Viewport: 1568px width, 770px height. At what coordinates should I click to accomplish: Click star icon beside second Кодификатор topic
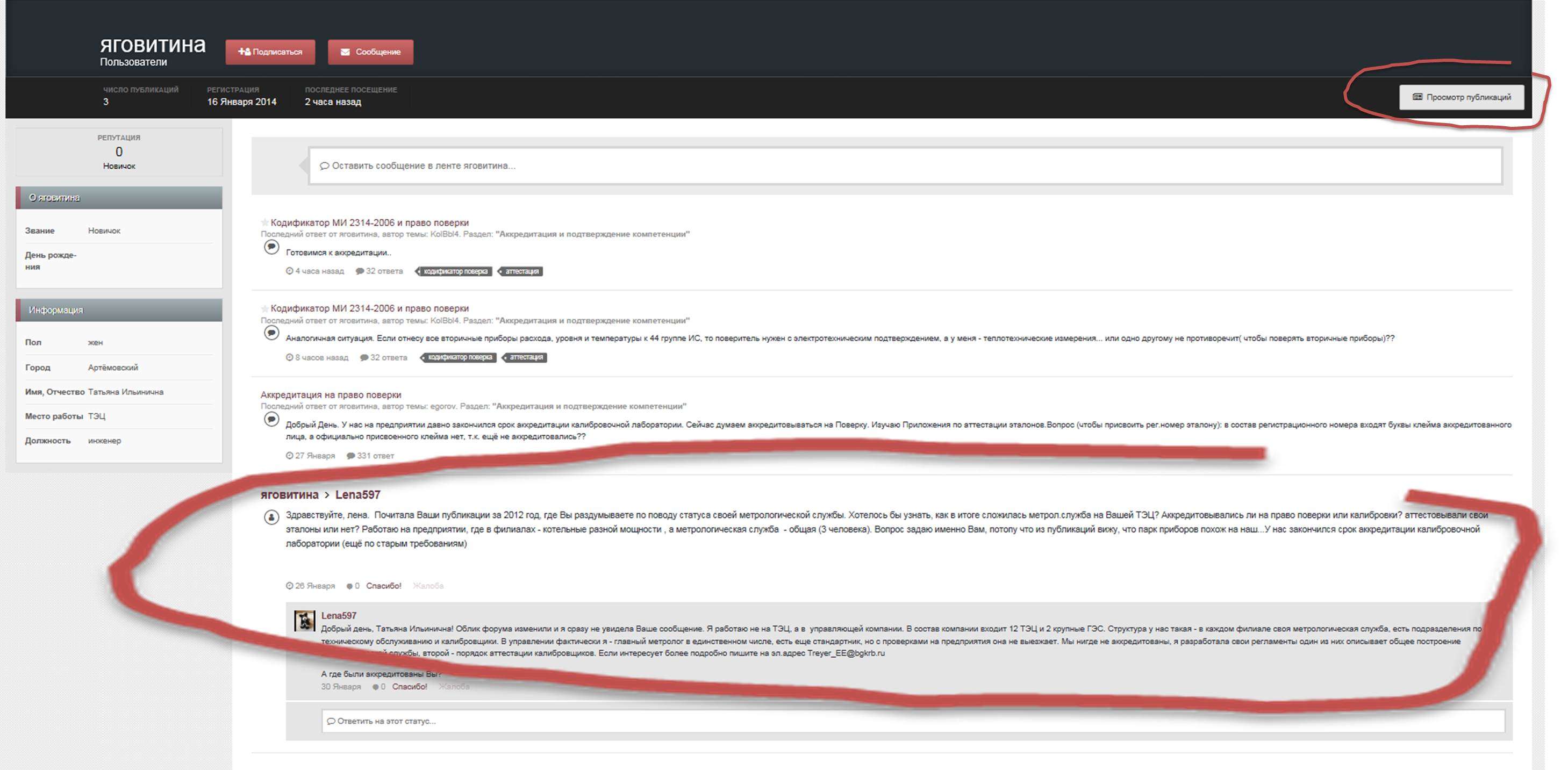point(265,308)
